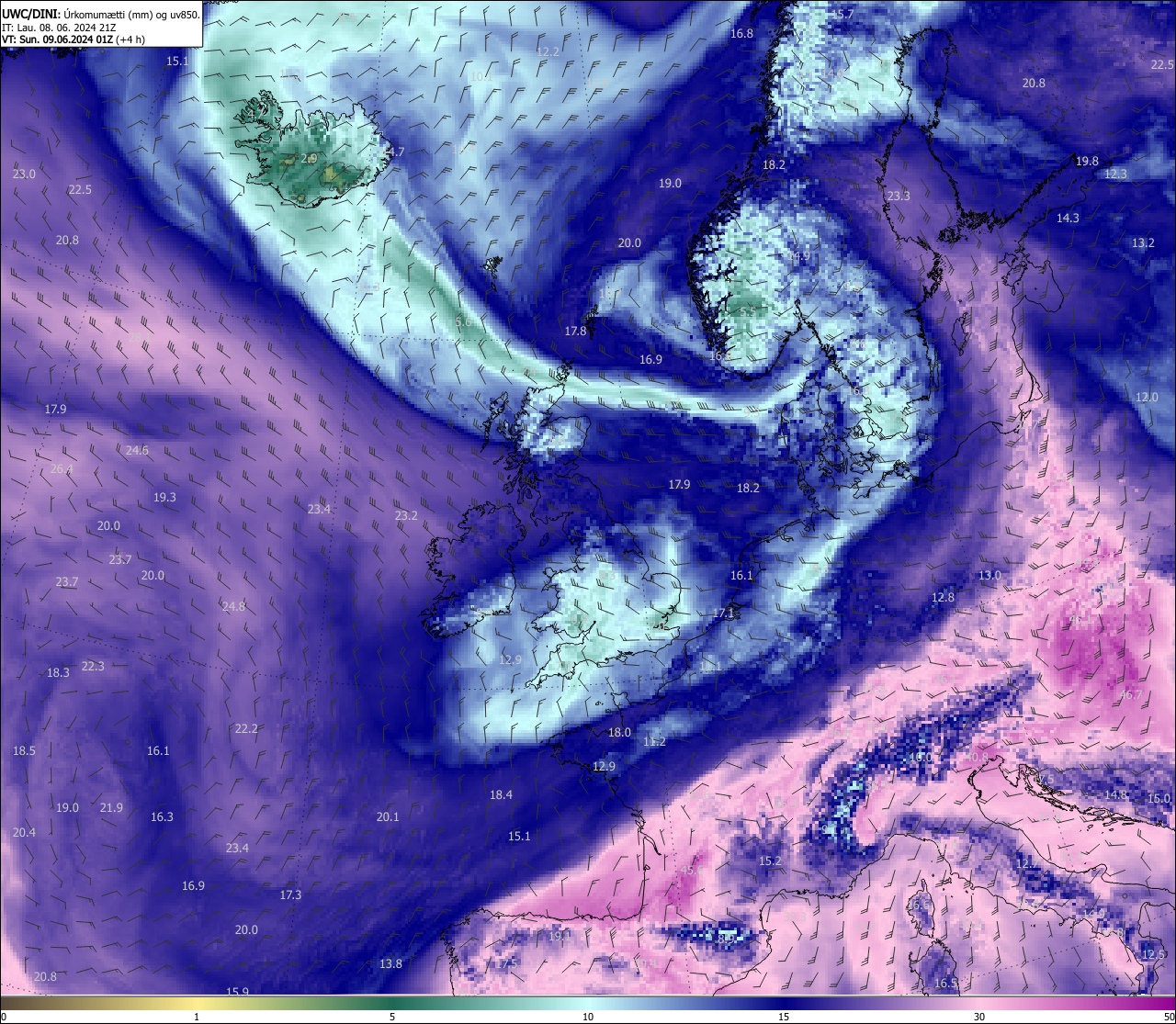
Task: Click the 'VT: Sun. 09.06.2024 01Z (+4 h)' line
Action: [x=73, y=39]
